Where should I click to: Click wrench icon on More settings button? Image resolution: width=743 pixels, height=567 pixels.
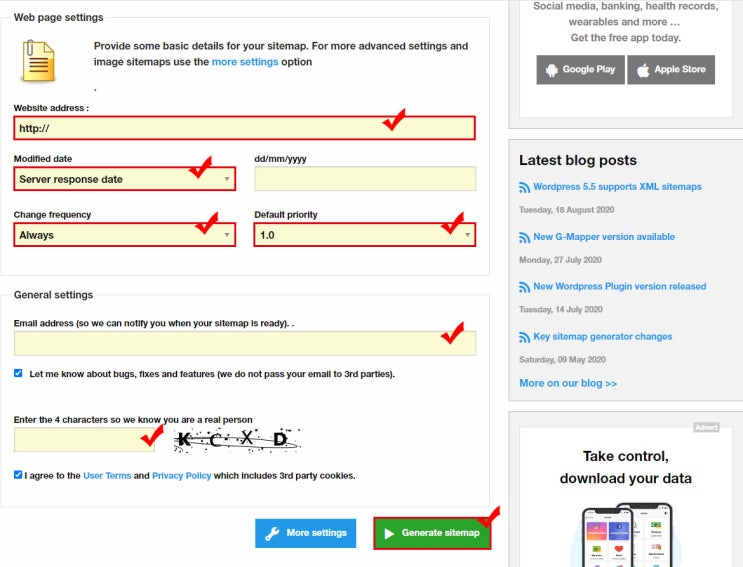(272, 533)
